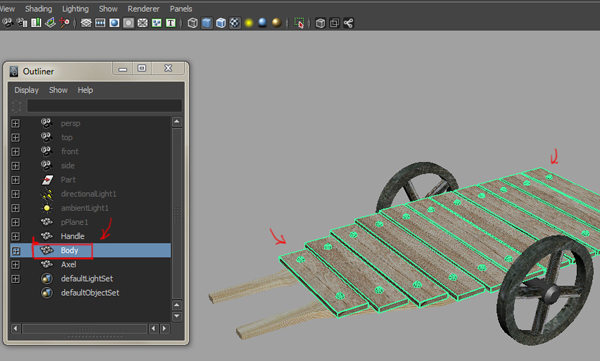The image size is (600, 361).
Task: Select Smooth Shade All blue cube icon
Action: click(207, 23)
